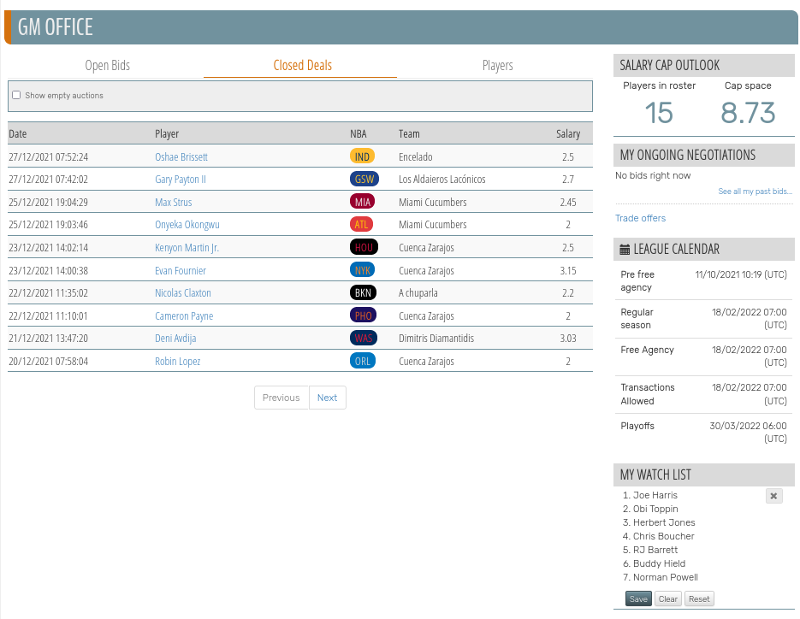Click the ATL team badge icon
Image resolution: width=800 pixels, height=619 pixels.
pyautogui.click(x=363, y=225)
